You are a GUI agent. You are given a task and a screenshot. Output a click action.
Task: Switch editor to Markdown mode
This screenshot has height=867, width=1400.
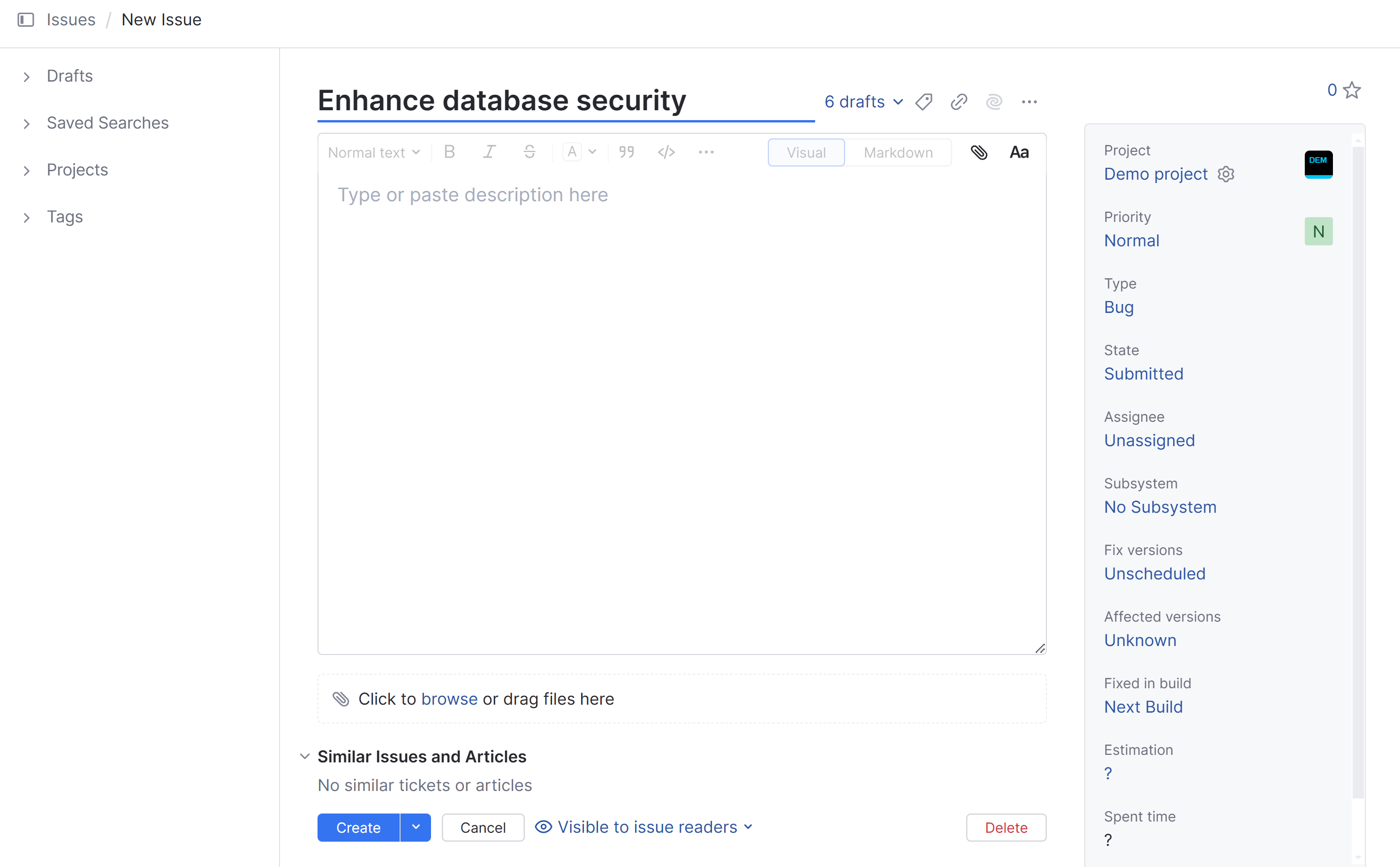pyautogui.click(x=898, y=152)
